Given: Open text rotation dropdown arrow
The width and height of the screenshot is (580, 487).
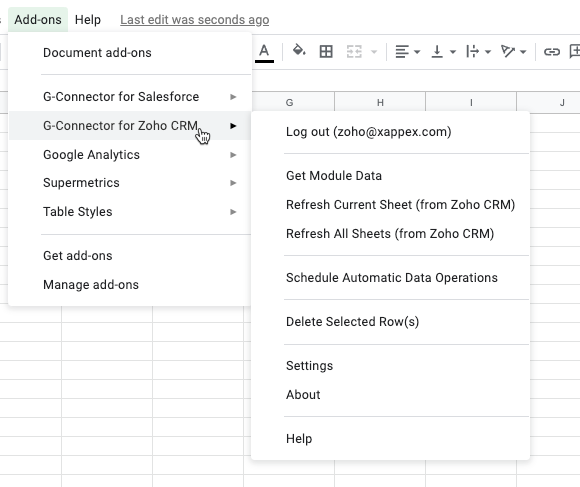Looking at the screenshot, I should (523, 52).
